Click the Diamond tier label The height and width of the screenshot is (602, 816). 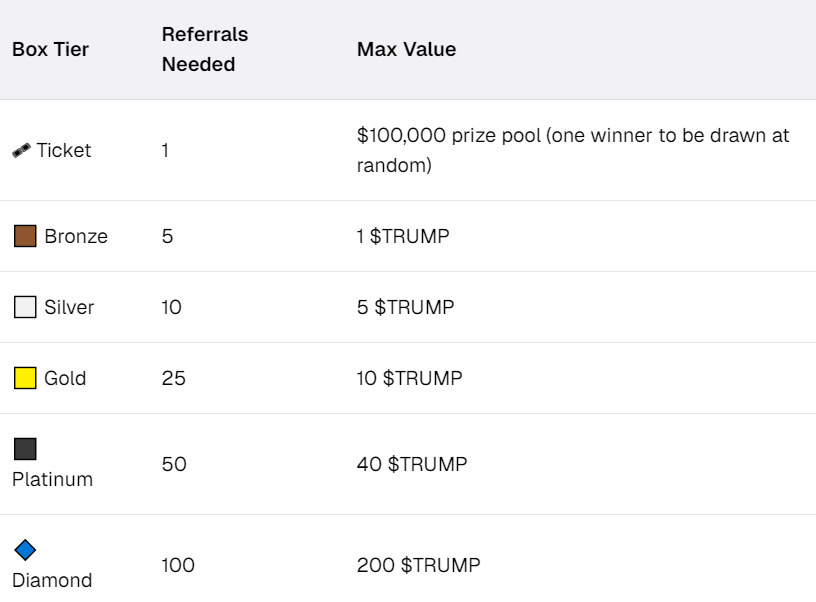click(52, 580)
